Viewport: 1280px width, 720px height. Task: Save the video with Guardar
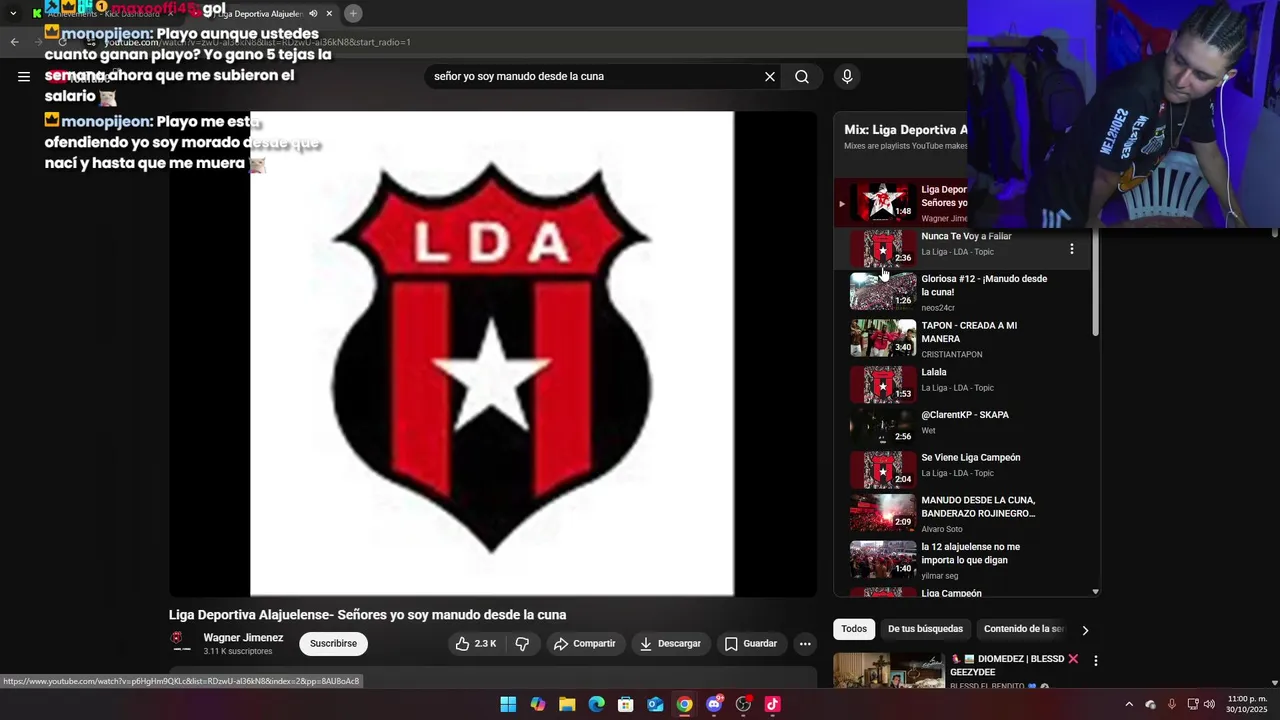pyautogui.click(x=751, y=644)
